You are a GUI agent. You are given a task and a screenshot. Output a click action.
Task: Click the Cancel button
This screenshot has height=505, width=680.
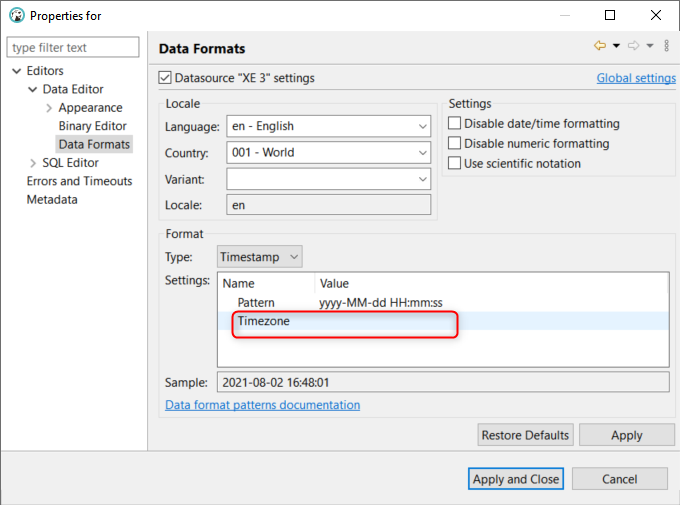click(x=619, y=479)
